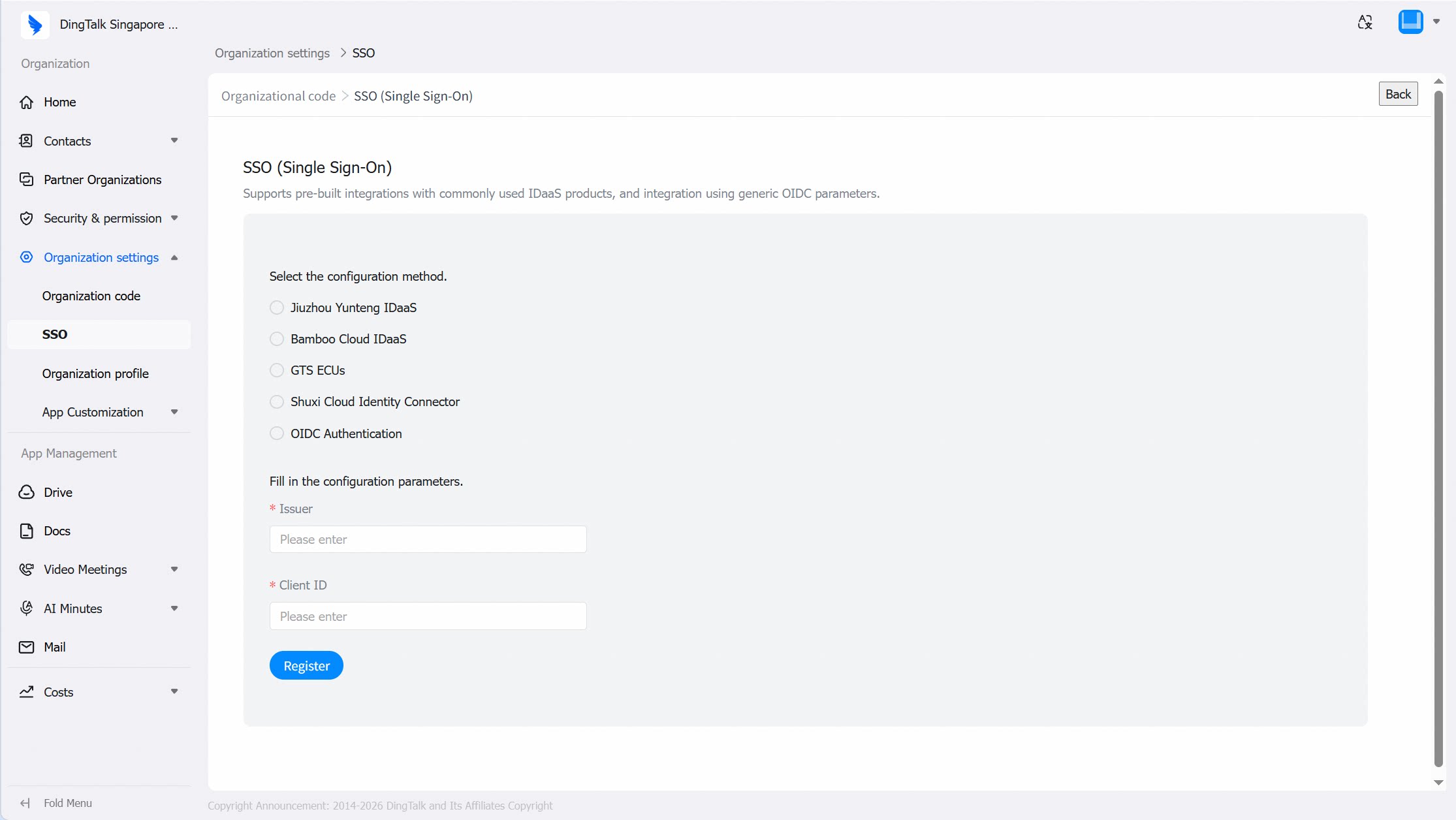This screenshot has width=1456, height=820.
Task: Click the blue Register button
Action: click(306, 665)
